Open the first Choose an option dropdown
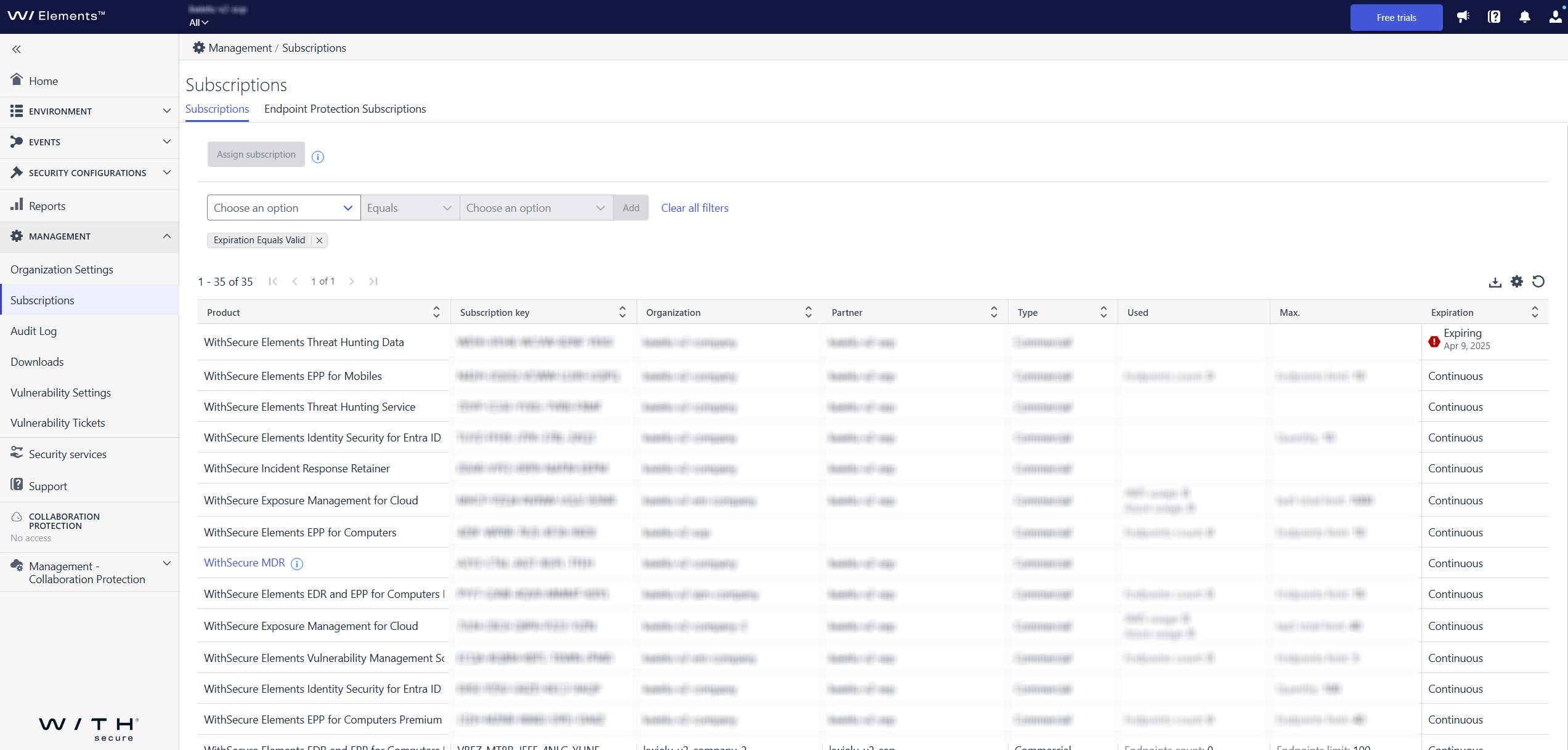The width and height of the screenshot is (1568, 750). (x=283, y=208)
